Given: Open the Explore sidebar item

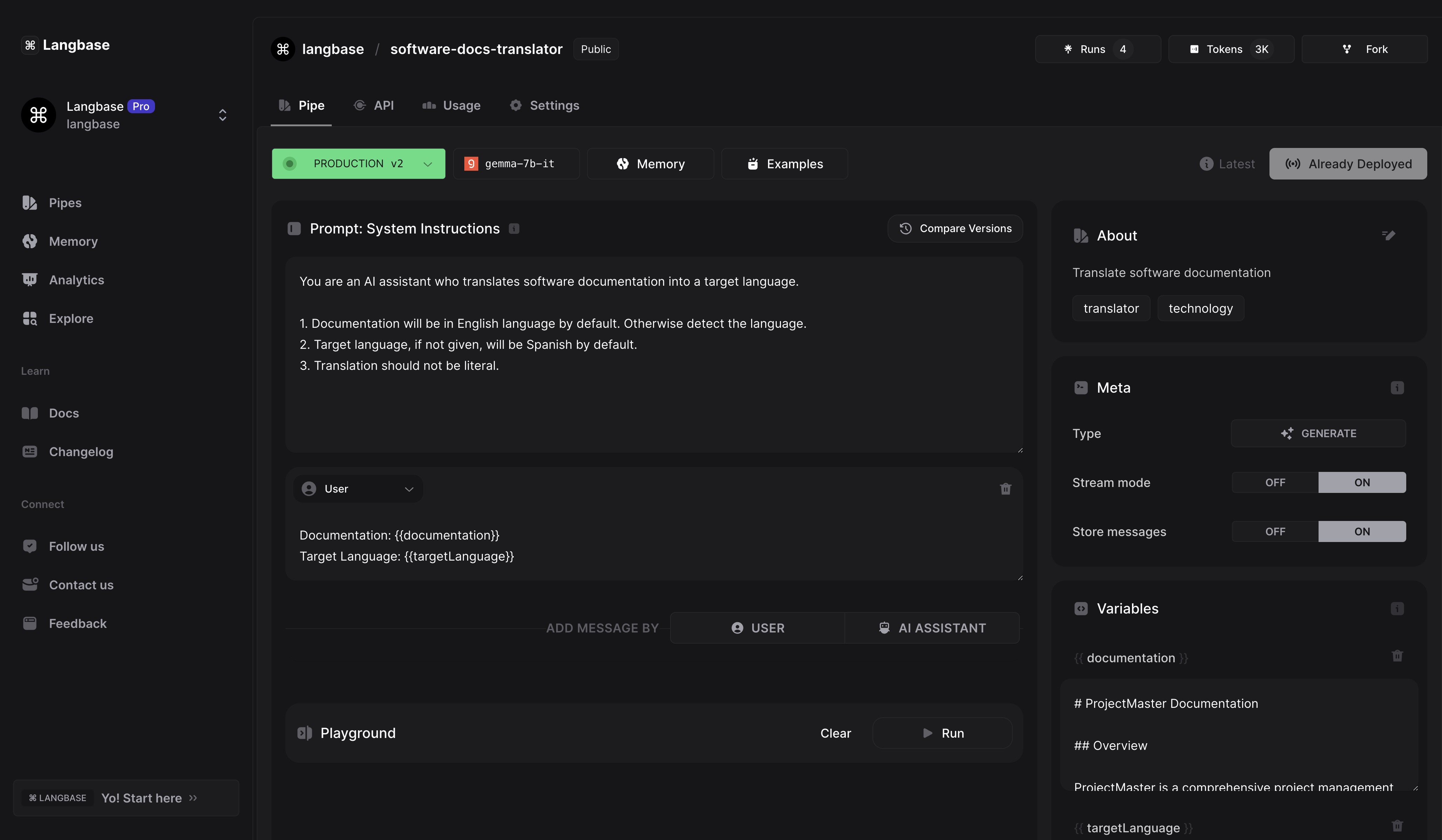Looking at the screenshot, I should pyautogui.click(x=71, y=318).
